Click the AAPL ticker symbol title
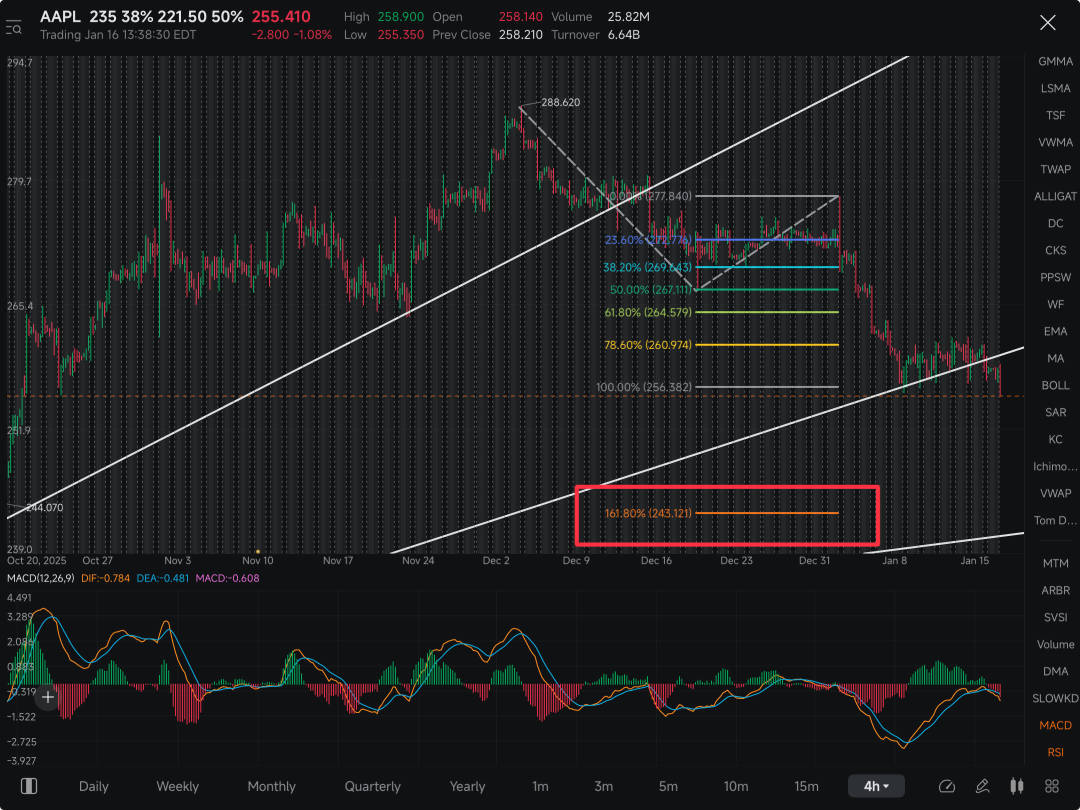Screen dimensions: 1080x810 point(60,17)
